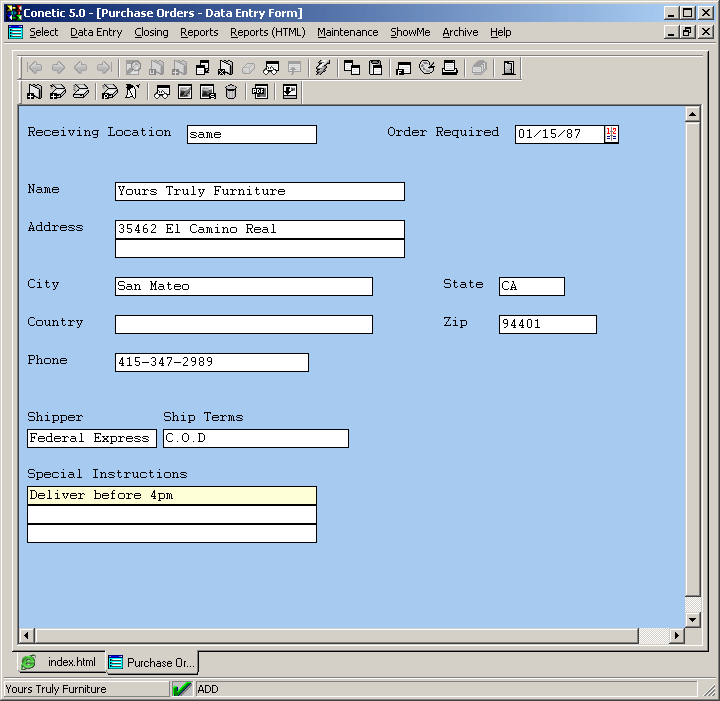This screenshot has height=701, width=720.
Task: Click the empty Country input field
Action: pos(243,324)
